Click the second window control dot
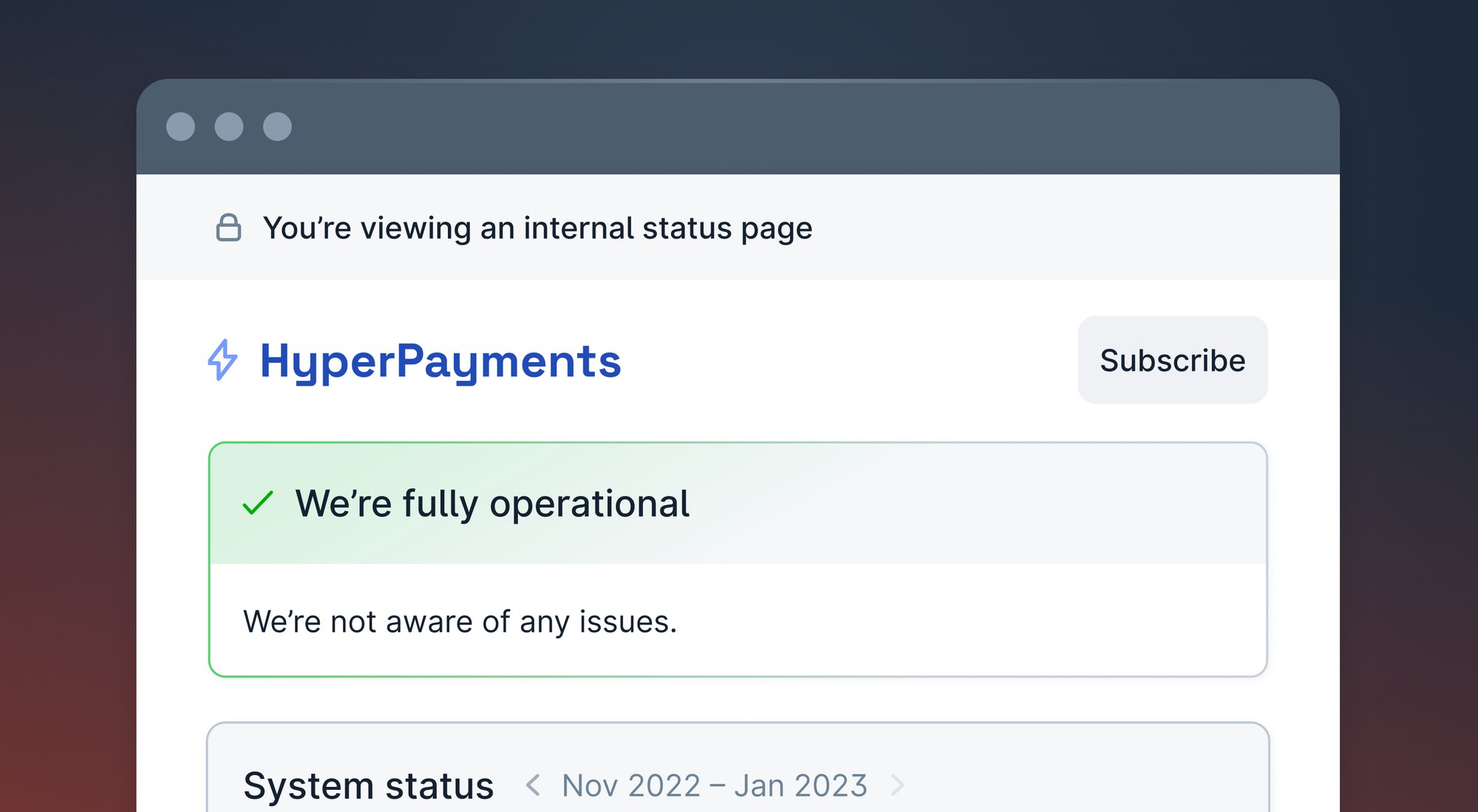The width and height of the screenshot is (1478, 812). [x=229, y=126]
